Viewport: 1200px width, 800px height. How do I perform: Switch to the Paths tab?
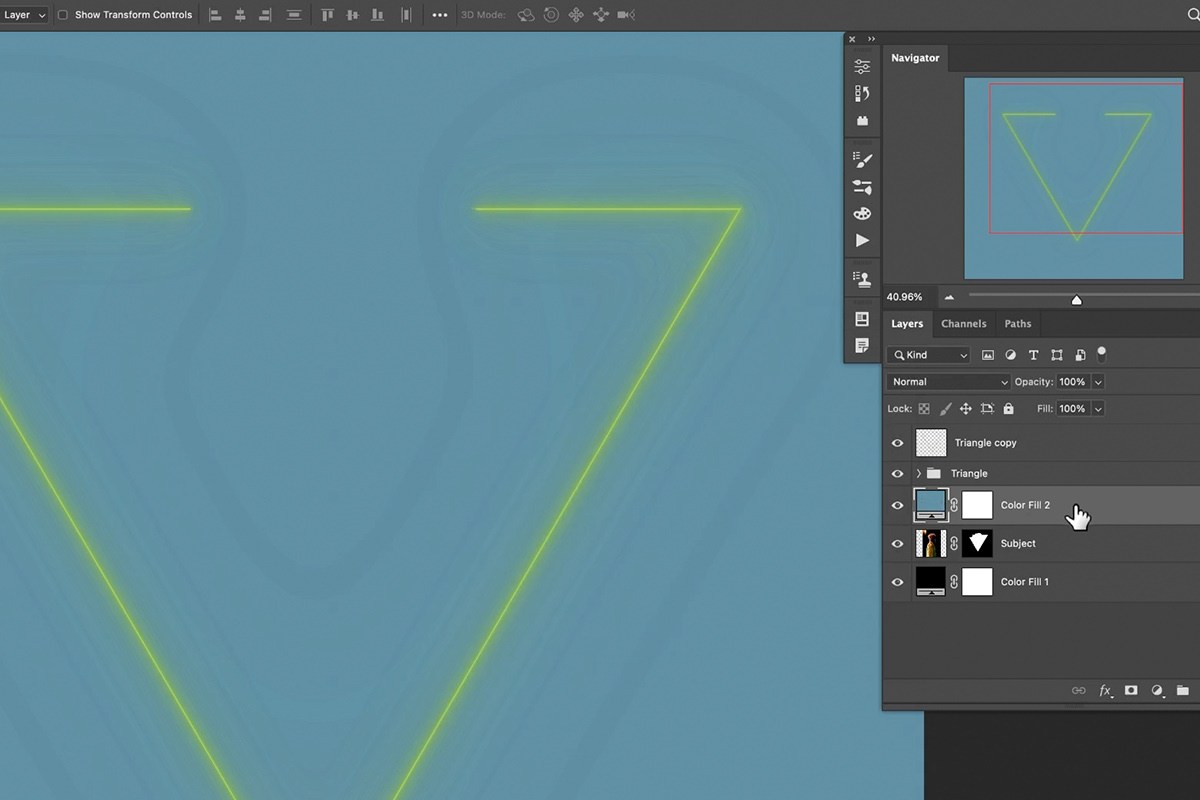[1018, 324]
